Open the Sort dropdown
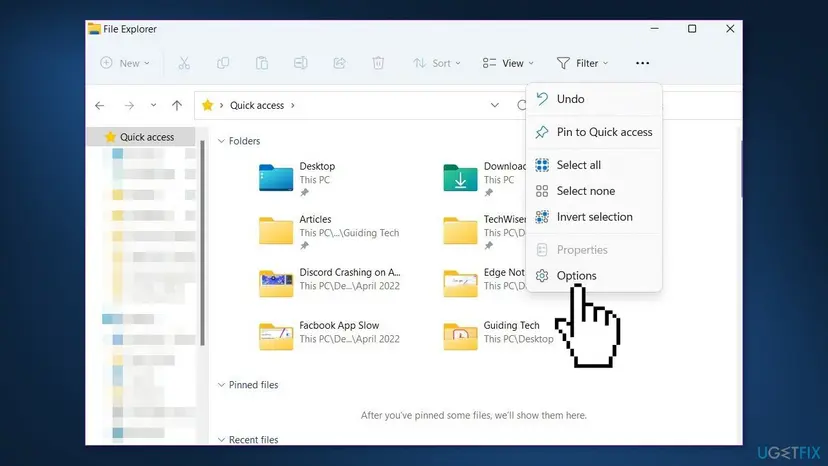 437,63
